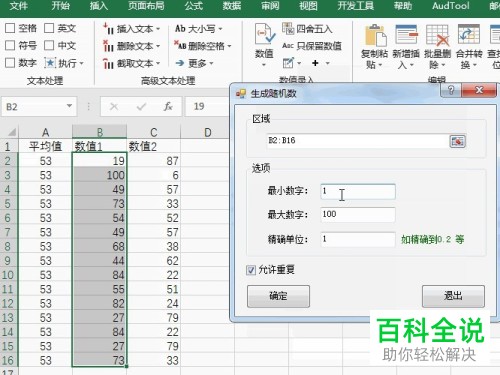Click the 复制粘贴 clipboard icon

tap(375, 35)
